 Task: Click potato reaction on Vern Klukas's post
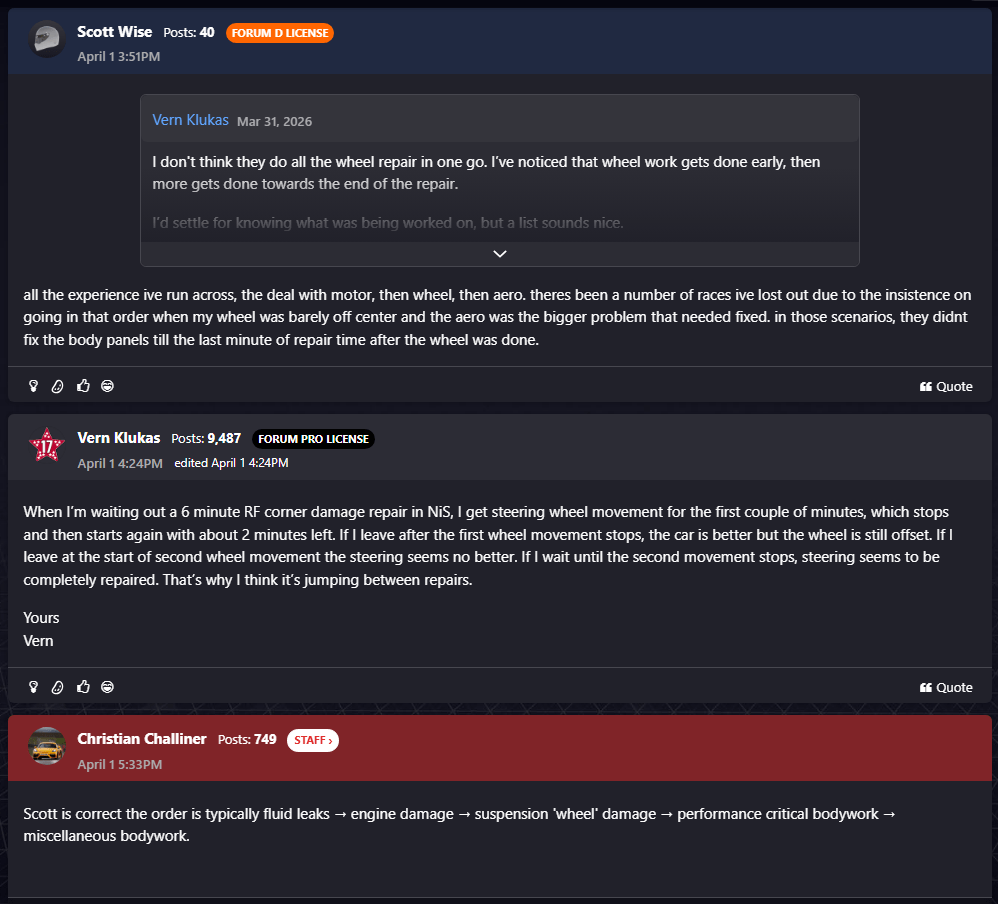tap(58, 687)
